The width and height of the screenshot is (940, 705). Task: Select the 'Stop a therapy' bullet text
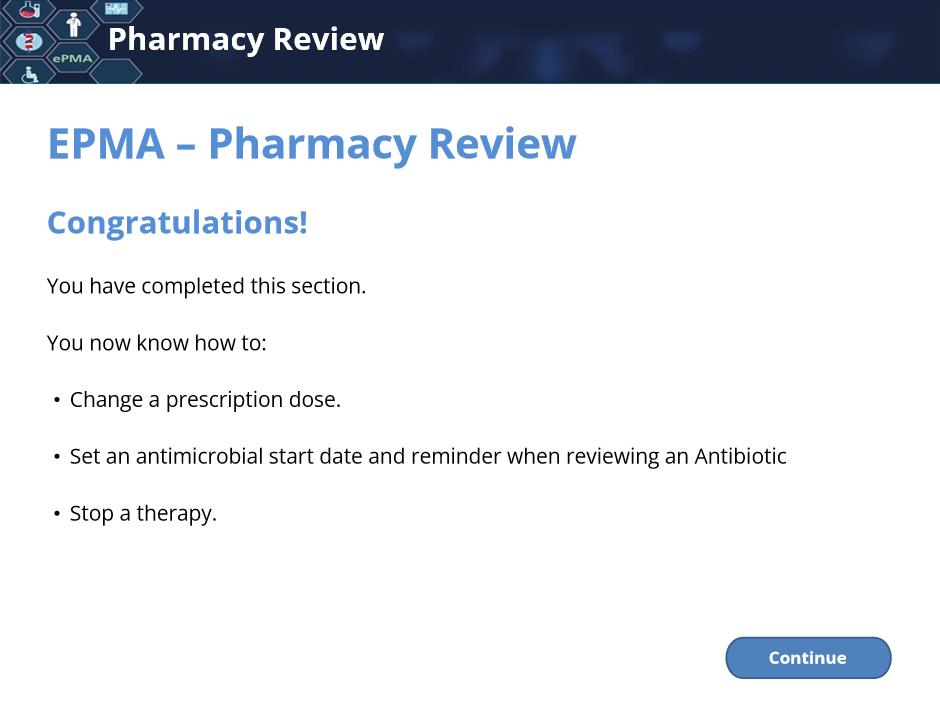tap(143, 514)
